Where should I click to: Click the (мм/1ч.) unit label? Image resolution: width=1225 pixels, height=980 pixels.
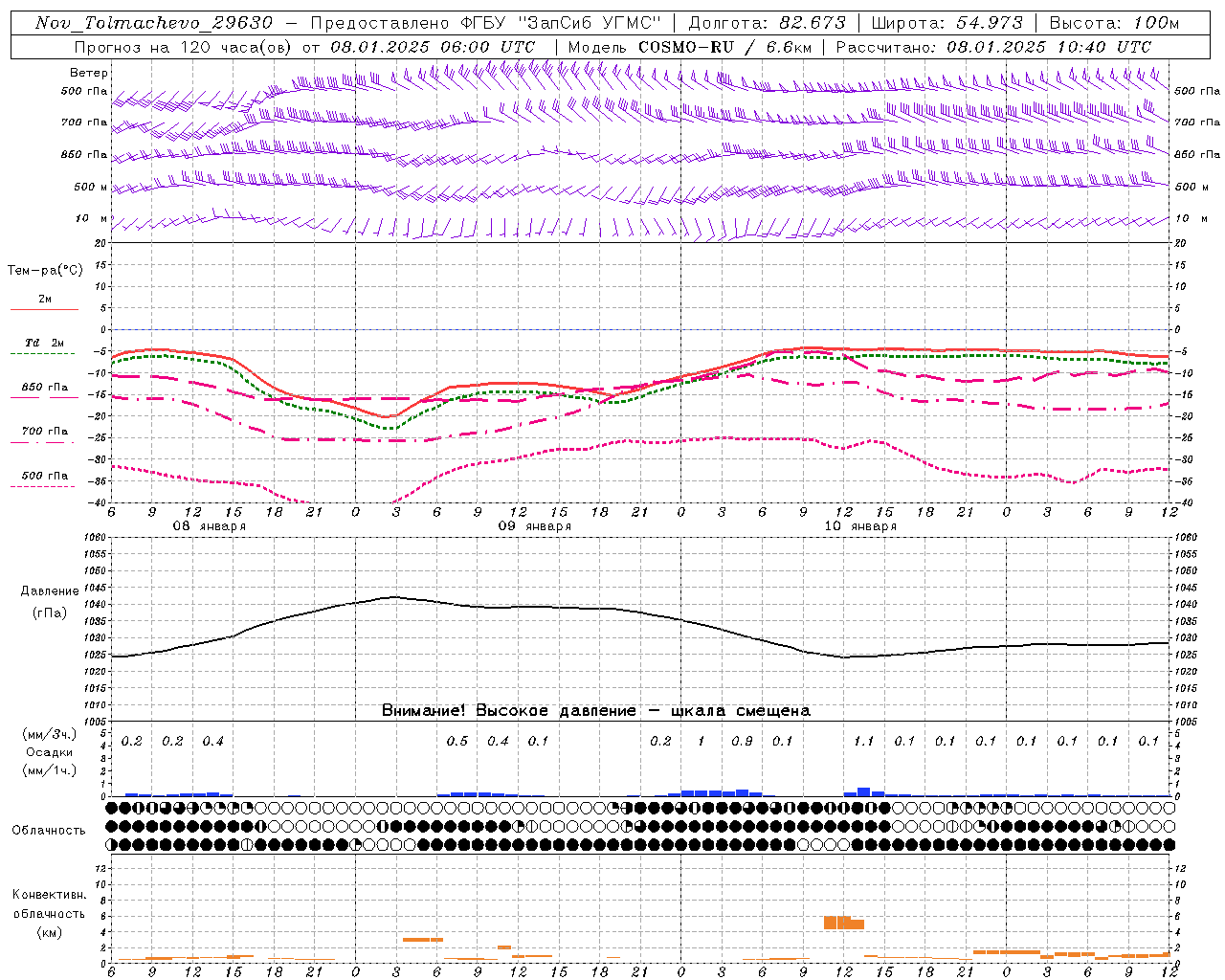[50, 770]
